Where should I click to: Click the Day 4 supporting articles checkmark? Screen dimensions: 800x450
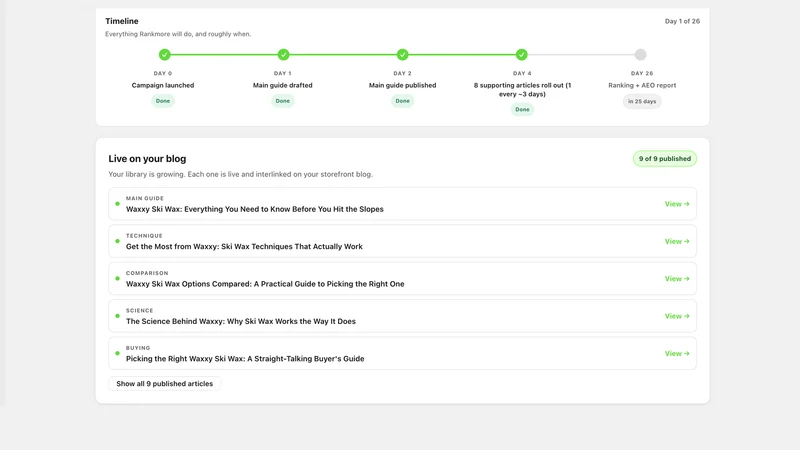[x=521, y=55]
